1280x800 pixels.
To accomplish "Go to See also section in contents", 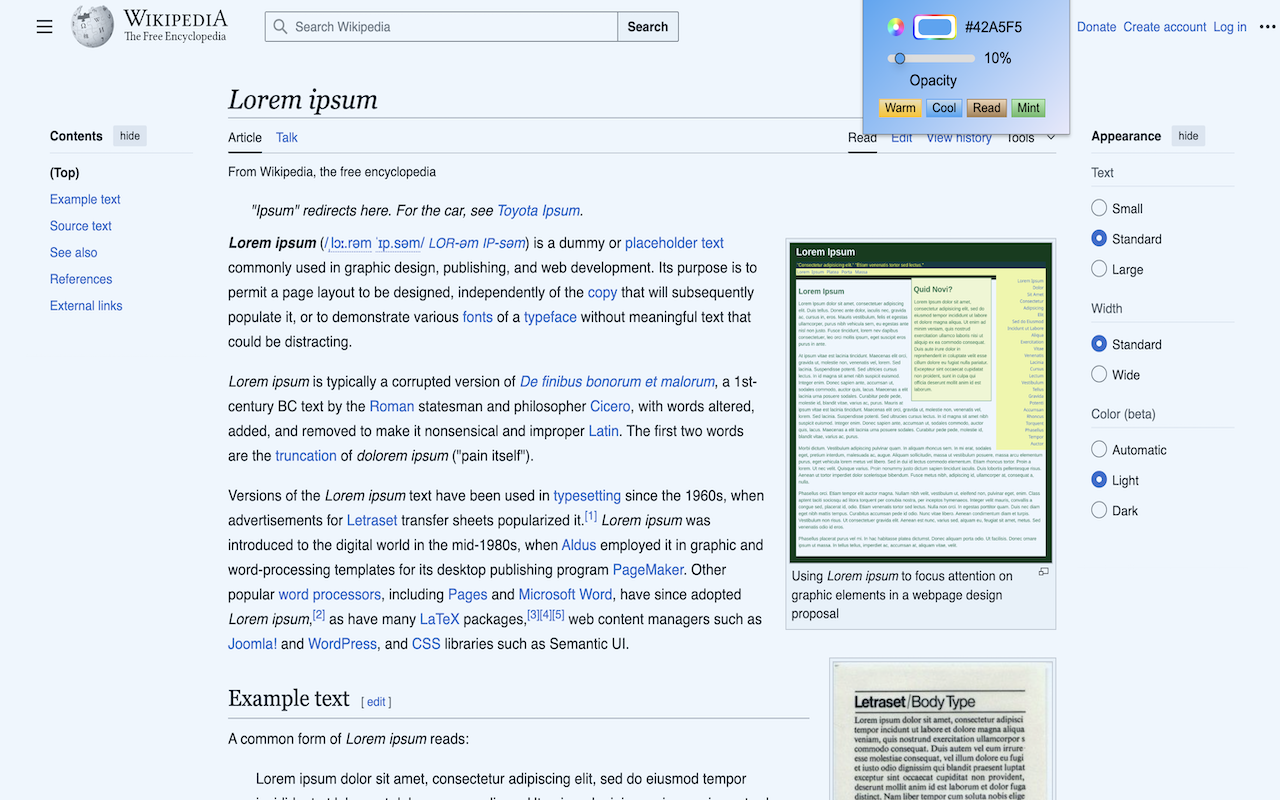I will (x=74, y=253).
